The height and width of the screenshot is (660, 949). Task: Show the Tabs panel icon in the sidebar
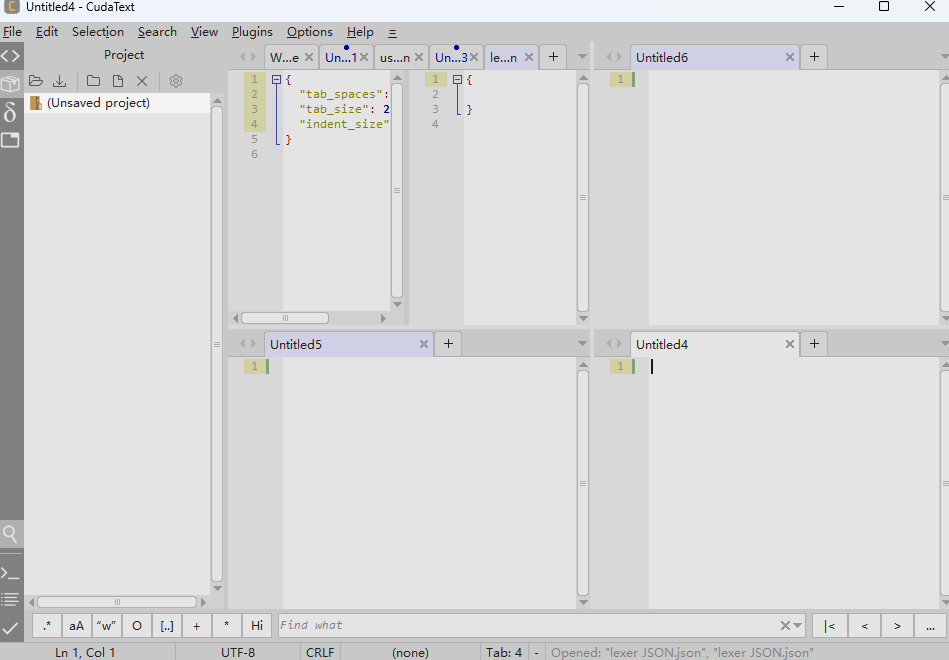click(10, 140)
